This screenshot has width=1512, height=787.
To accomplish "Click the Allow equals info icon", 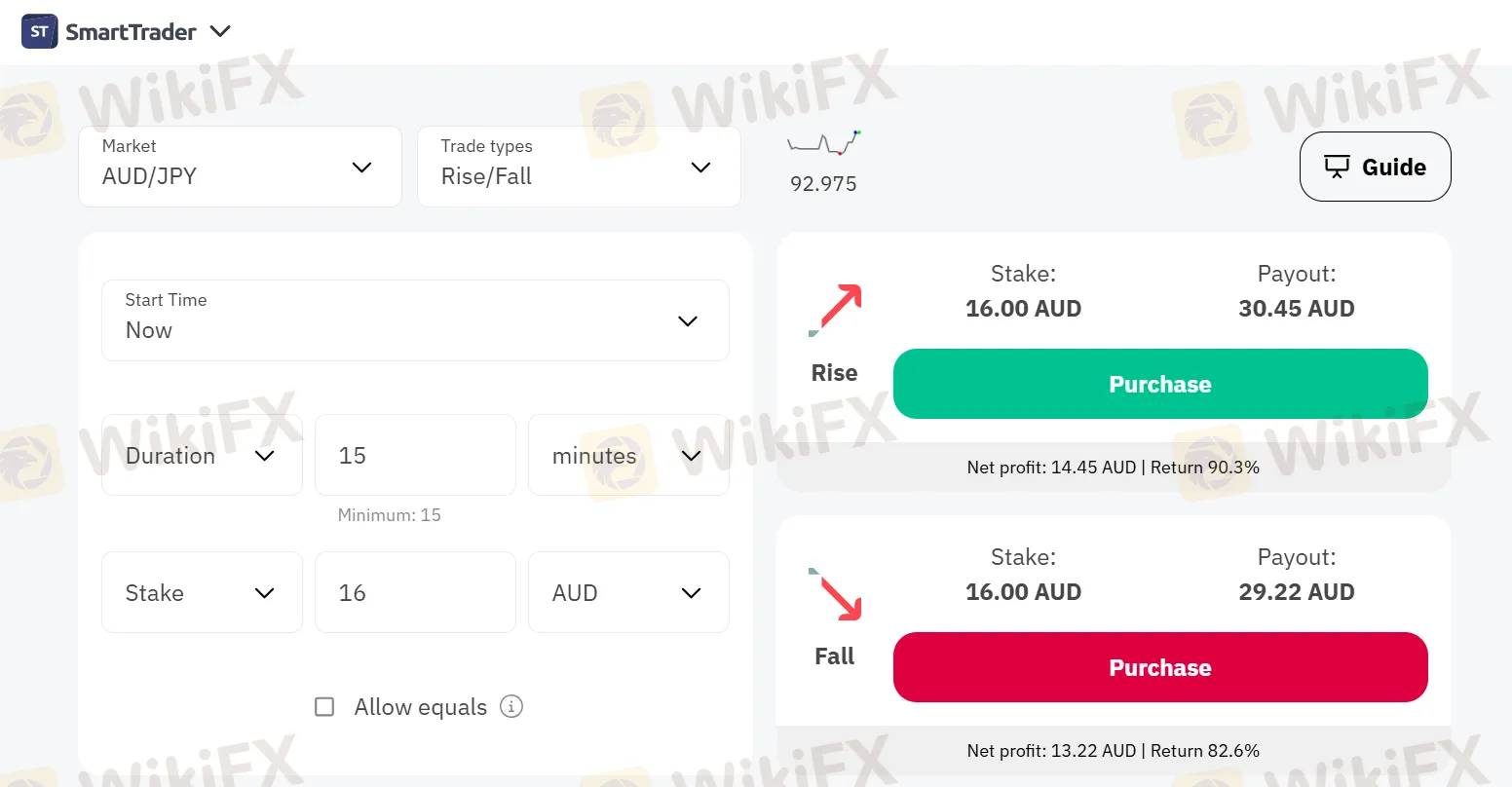I will tap(511, 706).
